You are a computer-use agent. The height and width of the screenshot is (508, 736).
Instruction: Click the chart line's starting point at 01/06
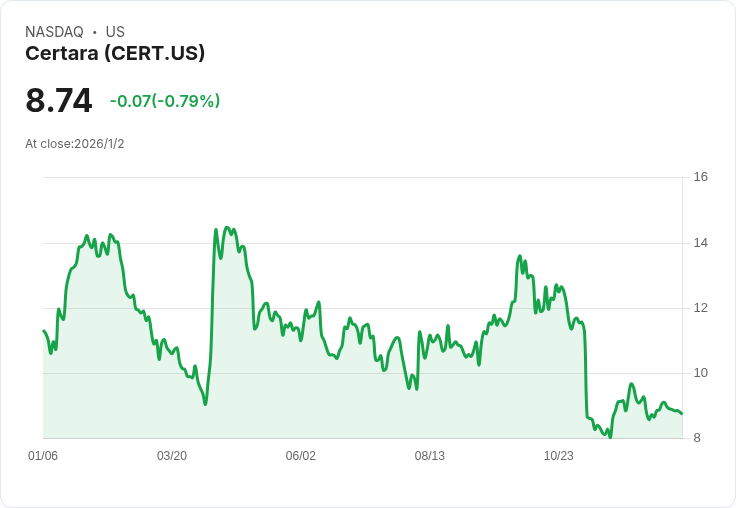tap(44, 331)
